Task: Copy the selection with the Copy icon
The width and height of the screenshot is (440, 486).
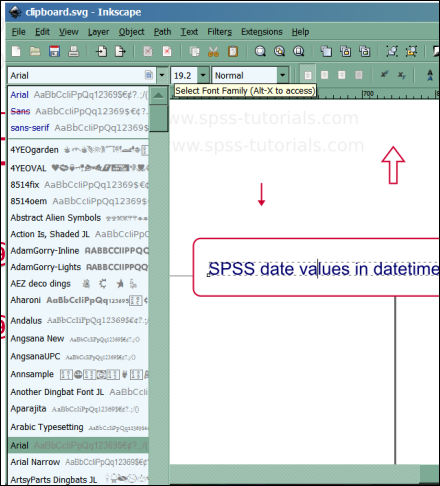Action: (194, 51)
